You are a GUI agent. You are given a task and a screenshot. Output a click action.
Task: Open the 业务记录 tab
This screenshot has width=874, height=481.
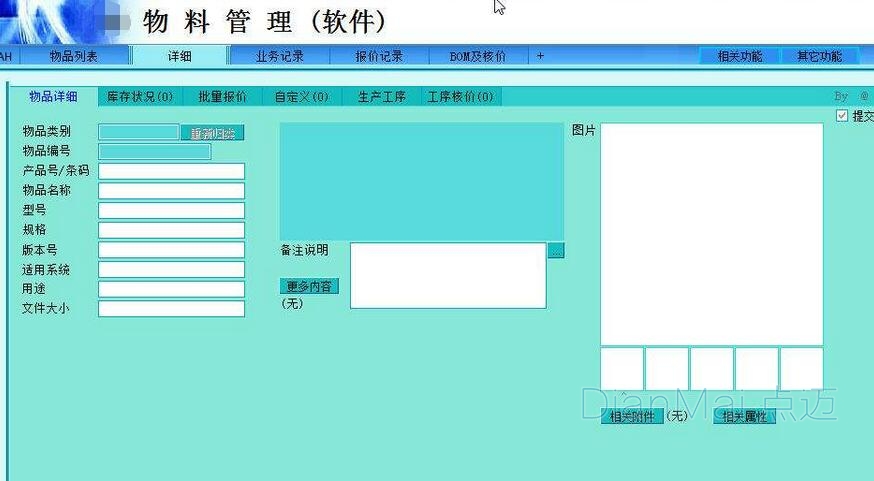point(280,56)
